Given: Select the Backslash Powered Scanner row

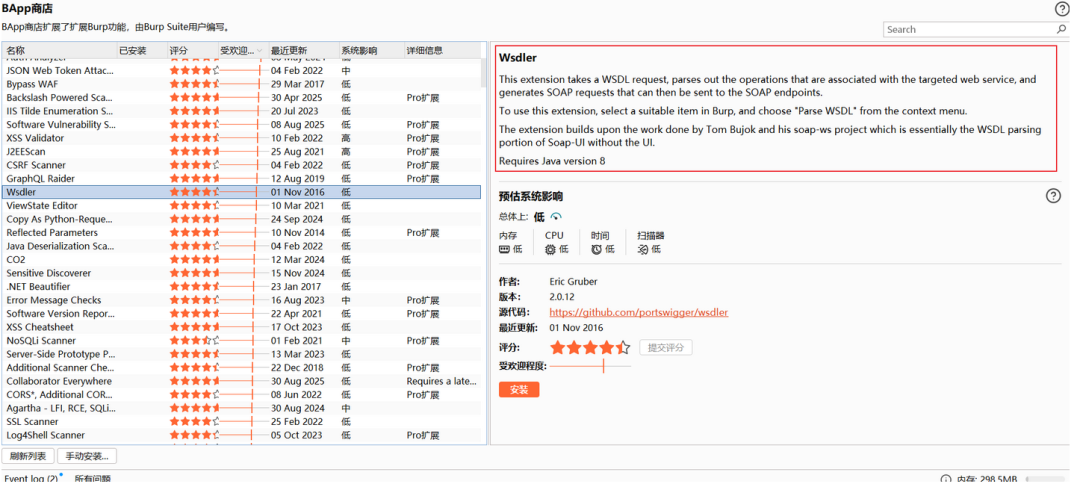Looking at the screenshot, I should (x=242, y=98).
